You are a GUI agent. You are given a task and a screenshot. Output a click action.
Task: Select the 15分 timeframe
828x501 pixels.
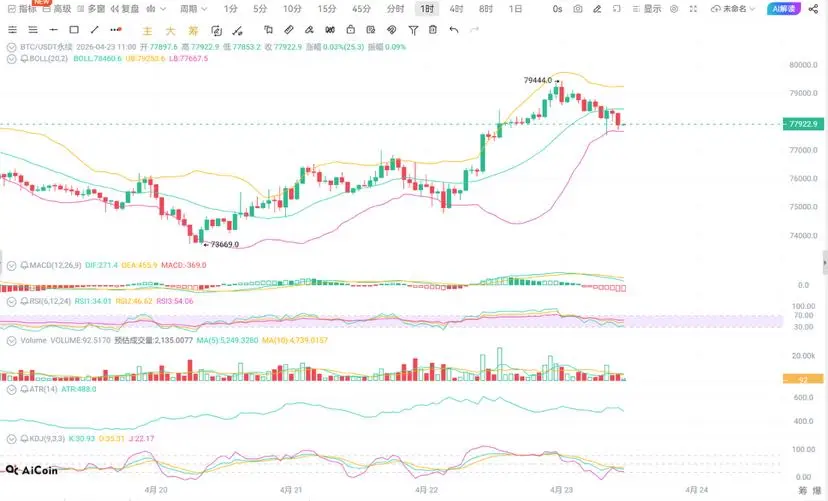click(x=327, y=9)
